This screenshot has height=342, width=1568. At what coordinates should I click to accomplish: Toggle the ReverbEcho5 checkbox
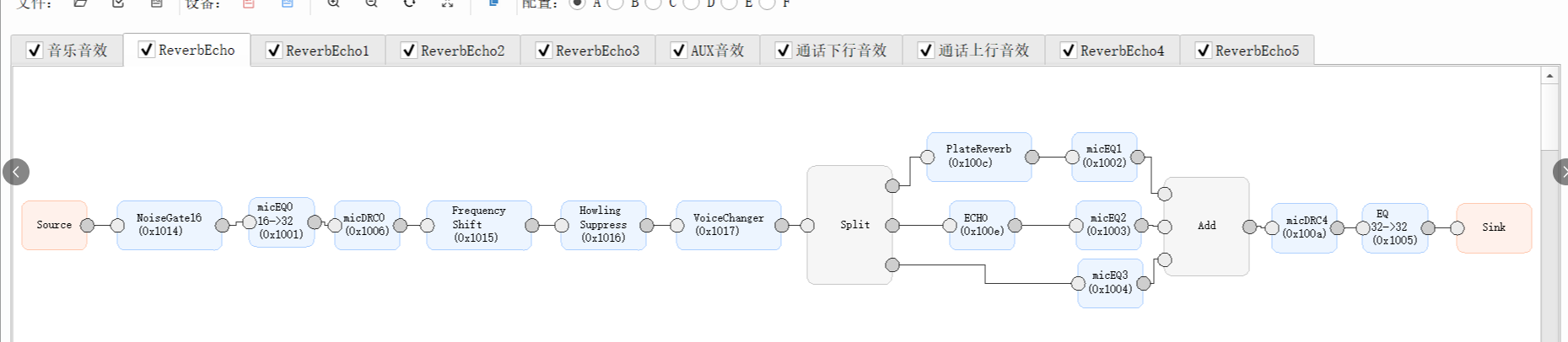click(1203, 51)
